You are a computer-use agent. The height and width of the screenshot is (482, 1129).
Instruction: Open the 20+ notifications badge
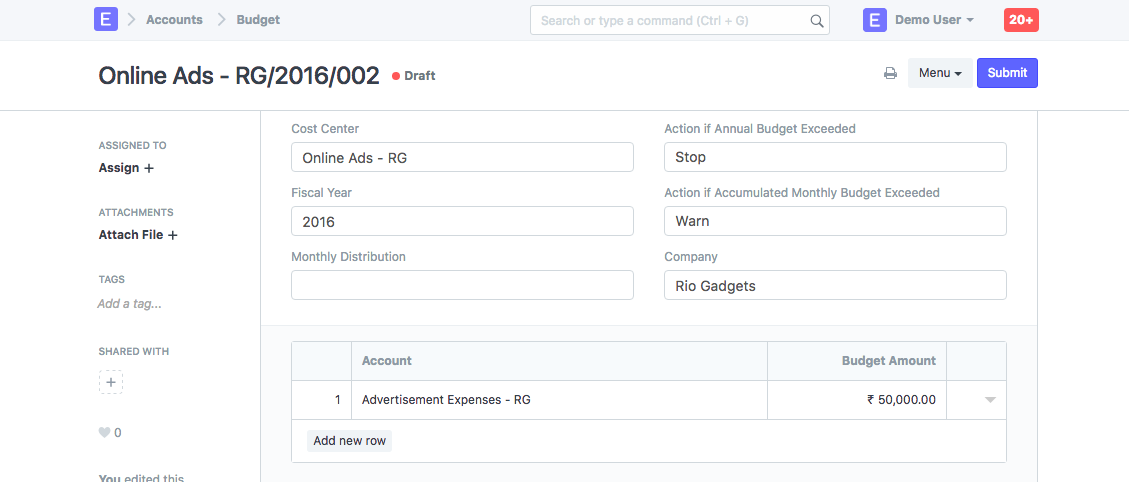pyautogui.click(x=1021, y=20)
